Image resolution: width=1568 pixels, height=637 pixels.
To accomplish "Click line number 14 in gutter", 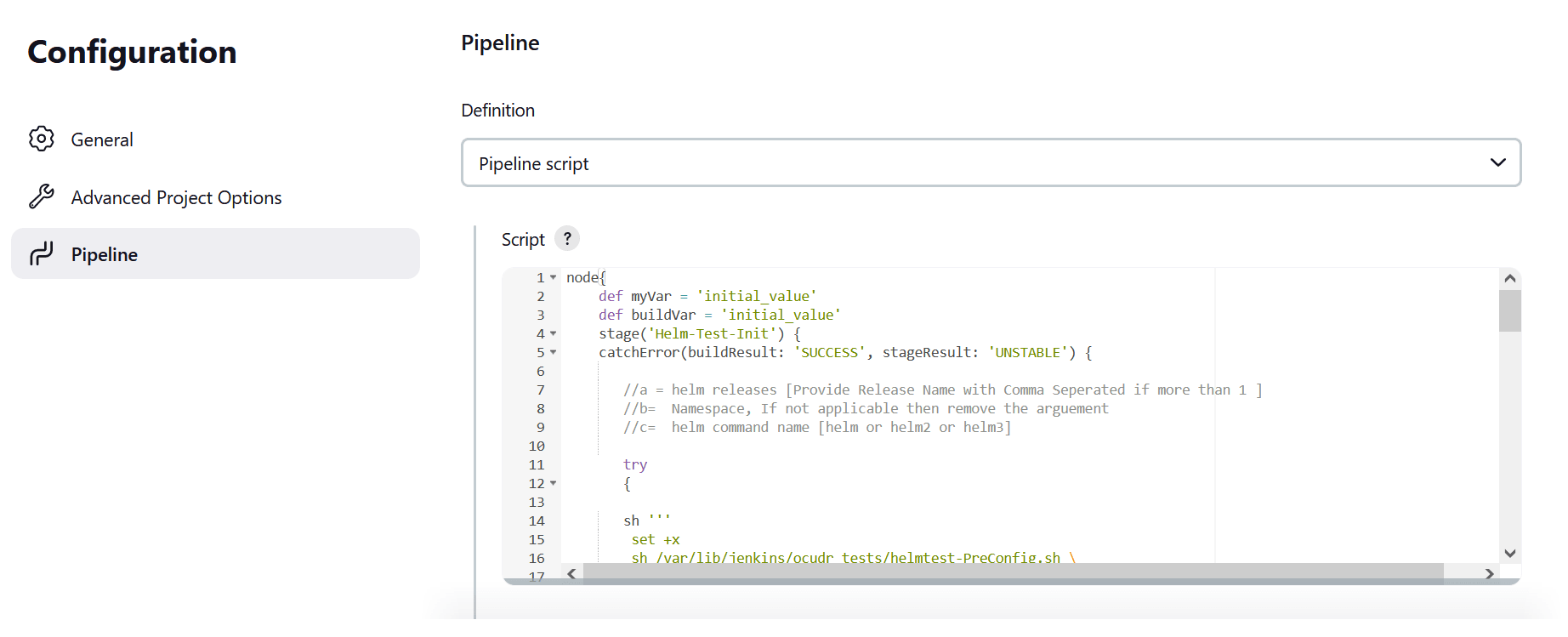I will 537,520.
